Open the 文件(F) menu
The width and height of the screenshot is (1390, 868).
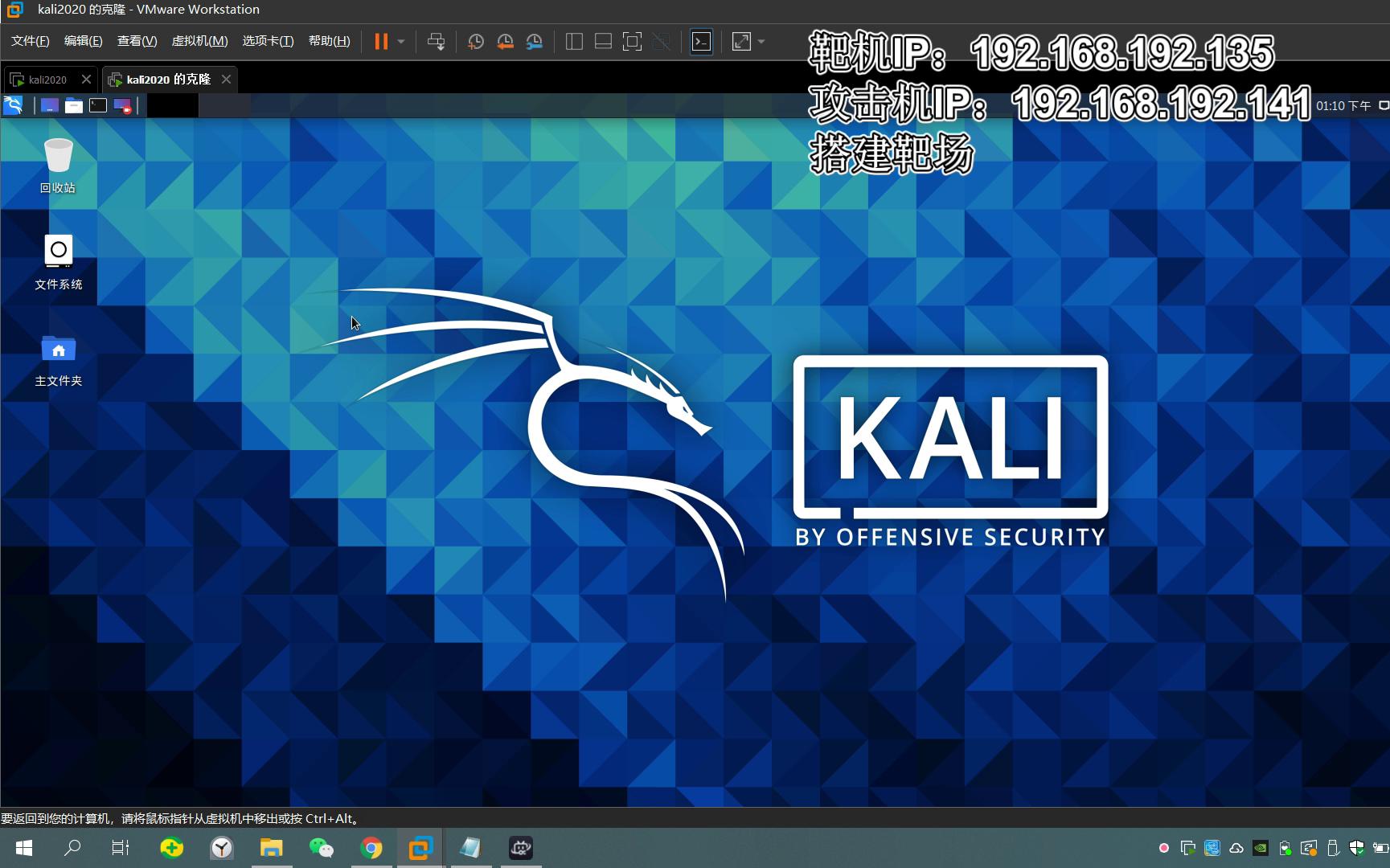pyautogui.click(x=31, y=41)
